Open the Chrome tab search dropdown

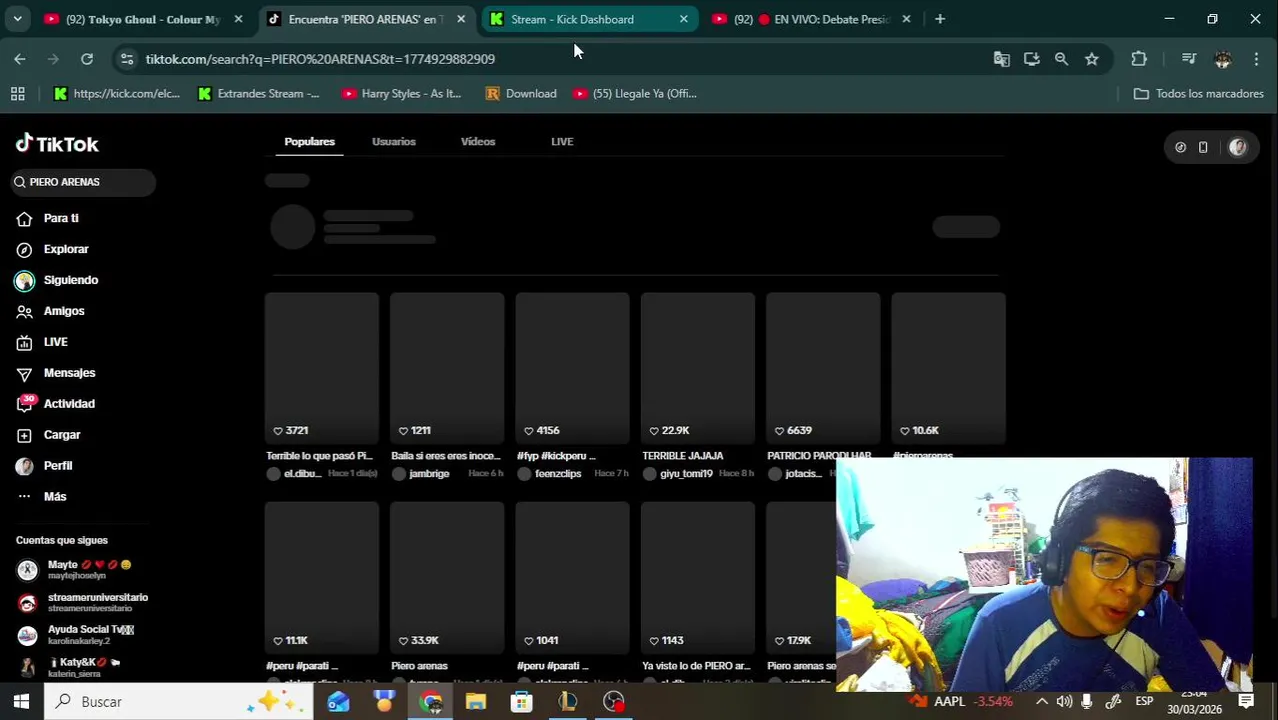pos(17,19)
